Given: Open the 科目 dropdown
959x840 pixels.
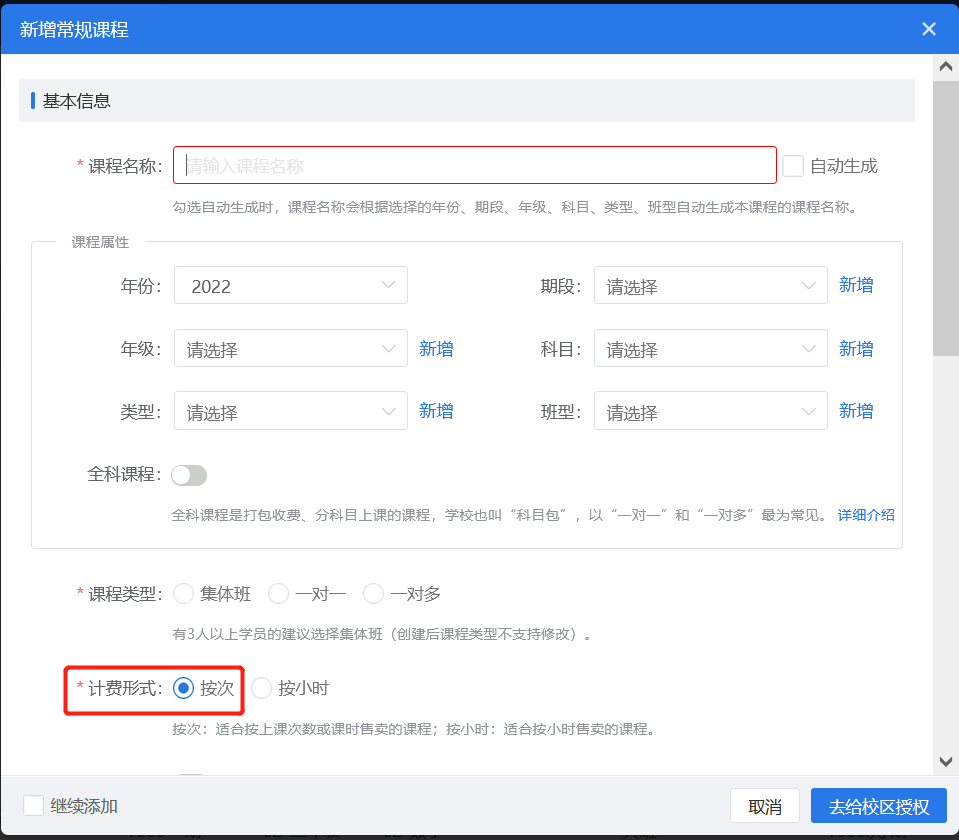Looking at the screenshot, I should (710, 348).
